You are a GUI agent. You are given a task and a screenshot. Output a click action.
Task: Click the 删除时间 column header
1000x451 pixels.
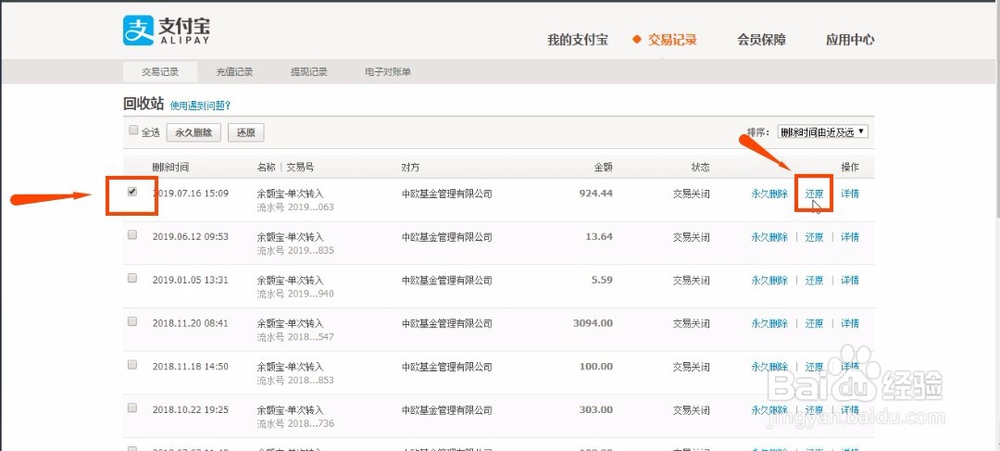pos(170,167)
